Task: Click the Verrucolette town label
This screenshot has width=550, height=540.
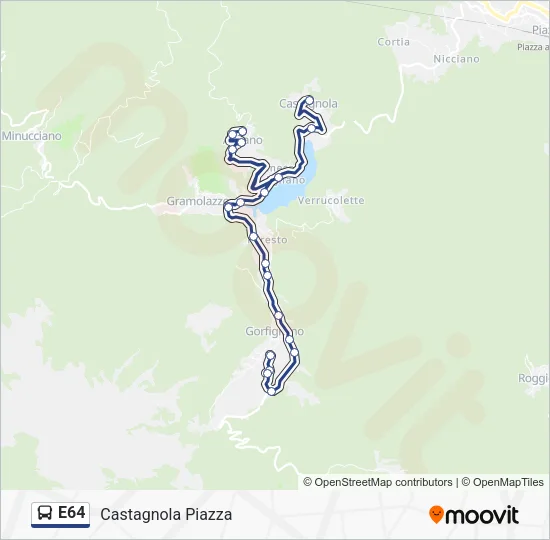Action: (331, 200)
